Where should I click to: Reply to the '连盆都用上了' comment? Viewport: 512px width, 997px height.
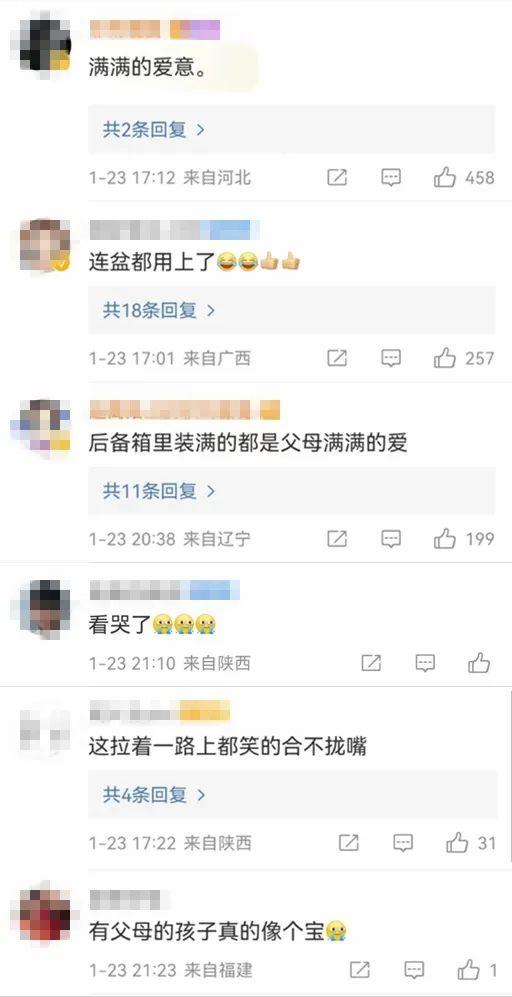(x=391, y=359)
